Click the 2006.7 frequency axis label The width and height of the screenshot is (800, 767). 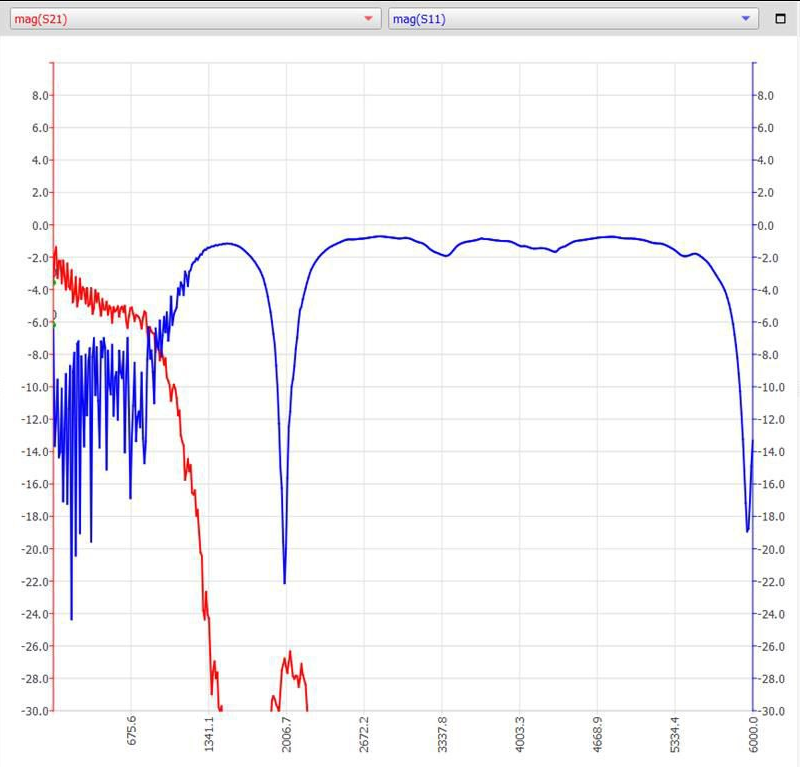tap(286, 734)
